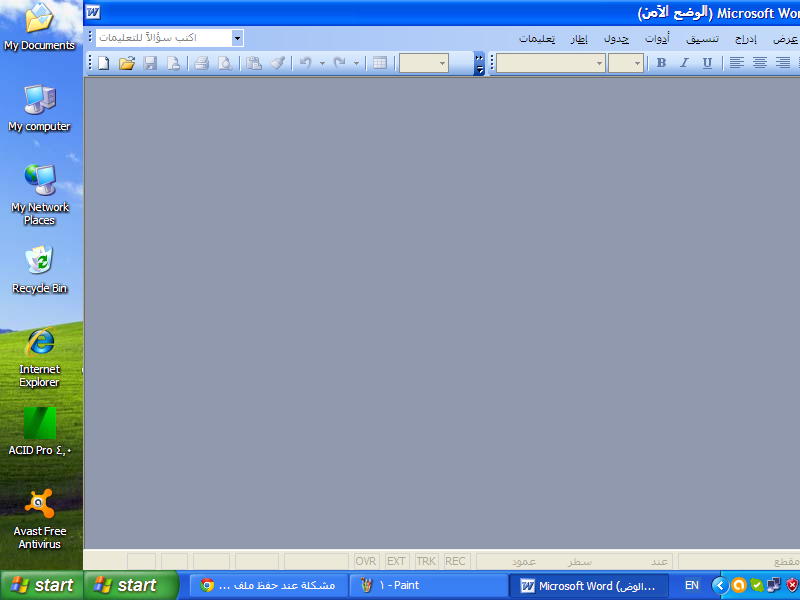800x600 pixels.
Task: Click the green checkmark tray icon
Action: (757, 585)
